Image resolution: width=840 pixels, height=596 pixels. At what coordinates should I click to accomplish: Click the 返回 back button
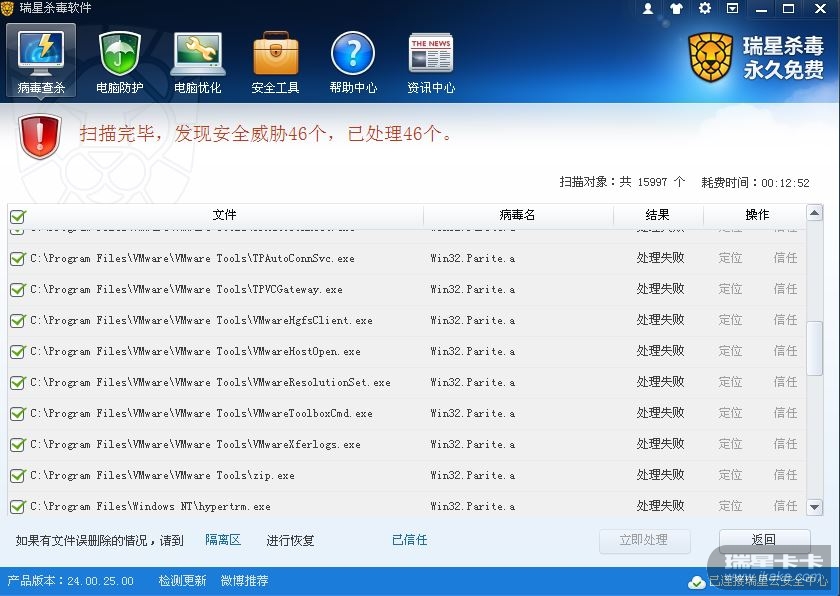click(764, 540)
